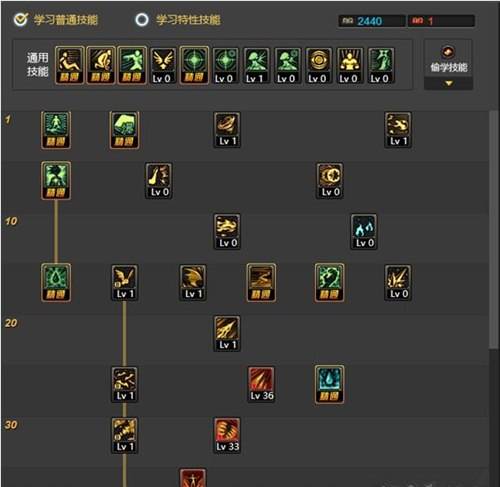Select the blue flames skill at level 10
The height and width of the screenshot is (487, 500).
pos(364,231)
